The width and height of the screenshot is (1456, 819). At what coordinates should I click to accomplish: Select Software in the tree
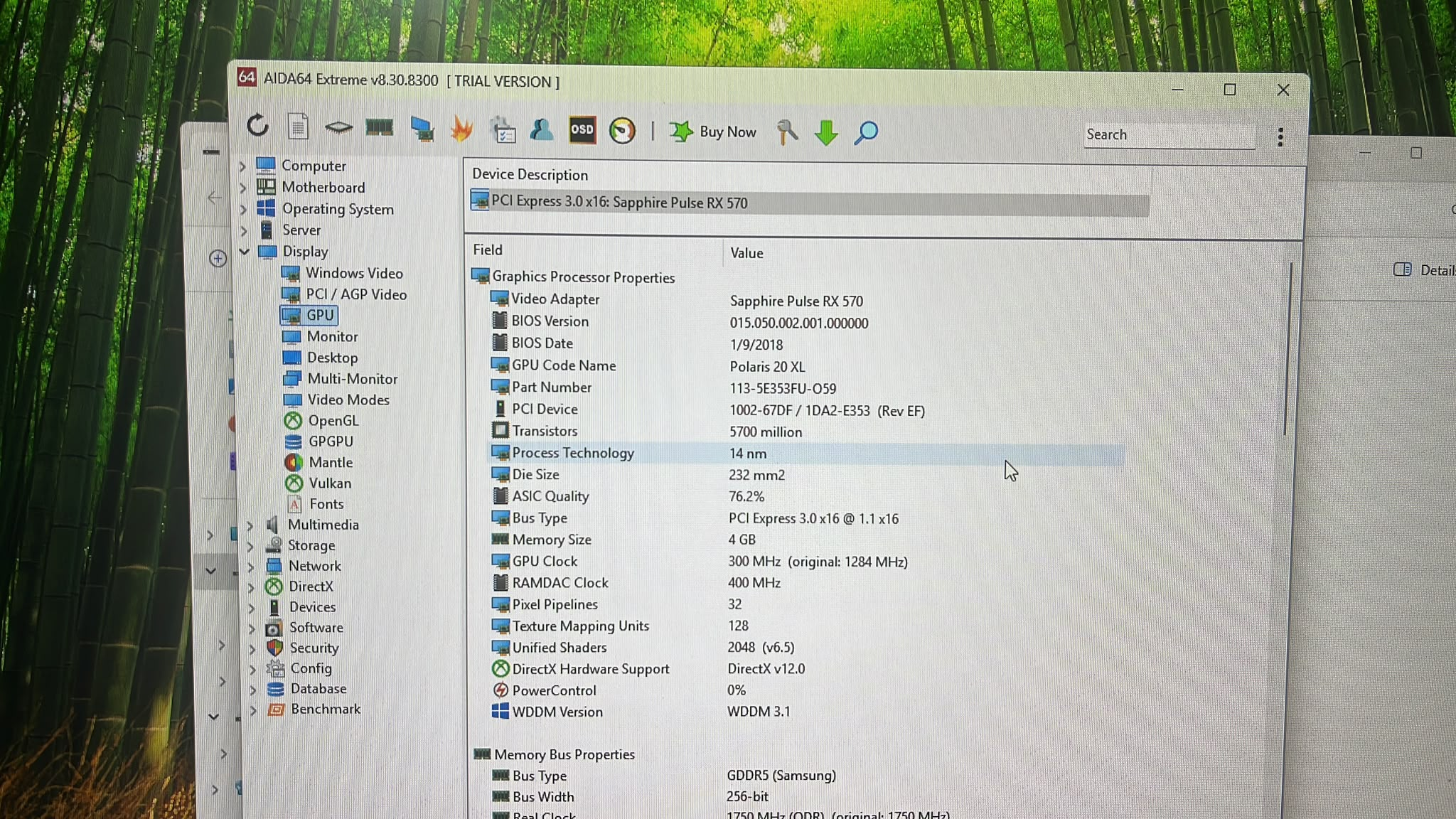tap(304, 628)
